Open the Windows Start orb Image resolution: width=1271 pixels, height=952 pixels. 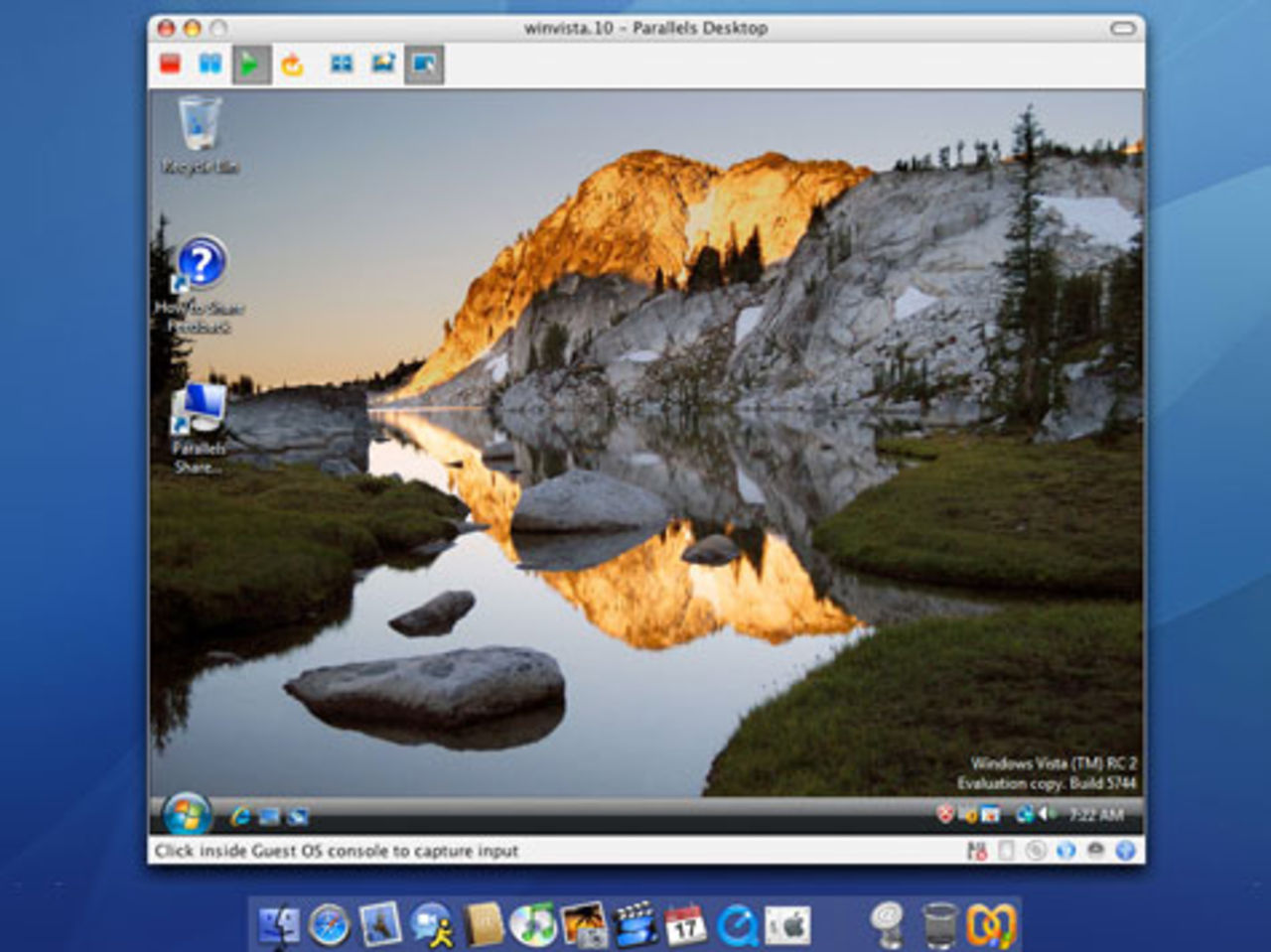tap(186, 813)
